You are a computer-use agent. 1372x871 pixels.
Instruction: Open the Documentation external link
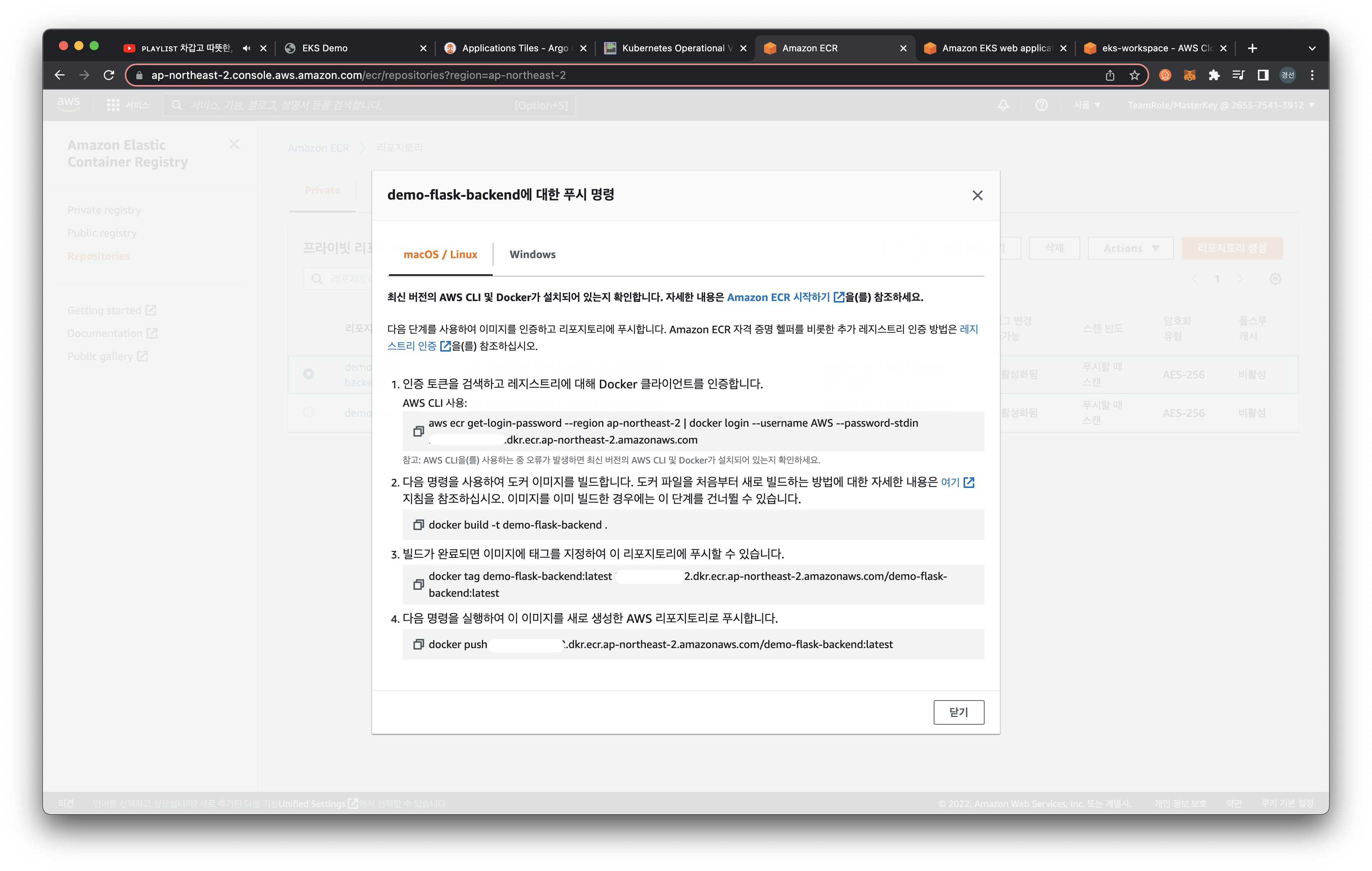click(x=112, y=334)
